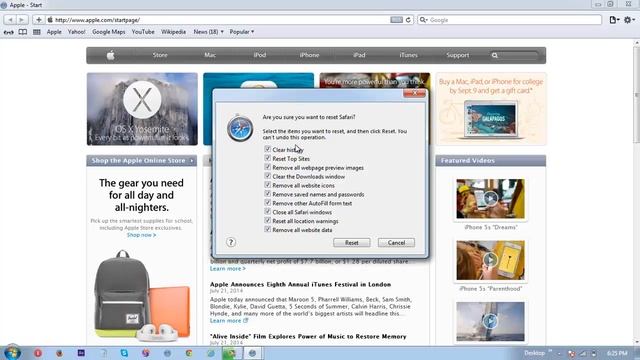Open the Wikipedia bookmark

[173, 32]
